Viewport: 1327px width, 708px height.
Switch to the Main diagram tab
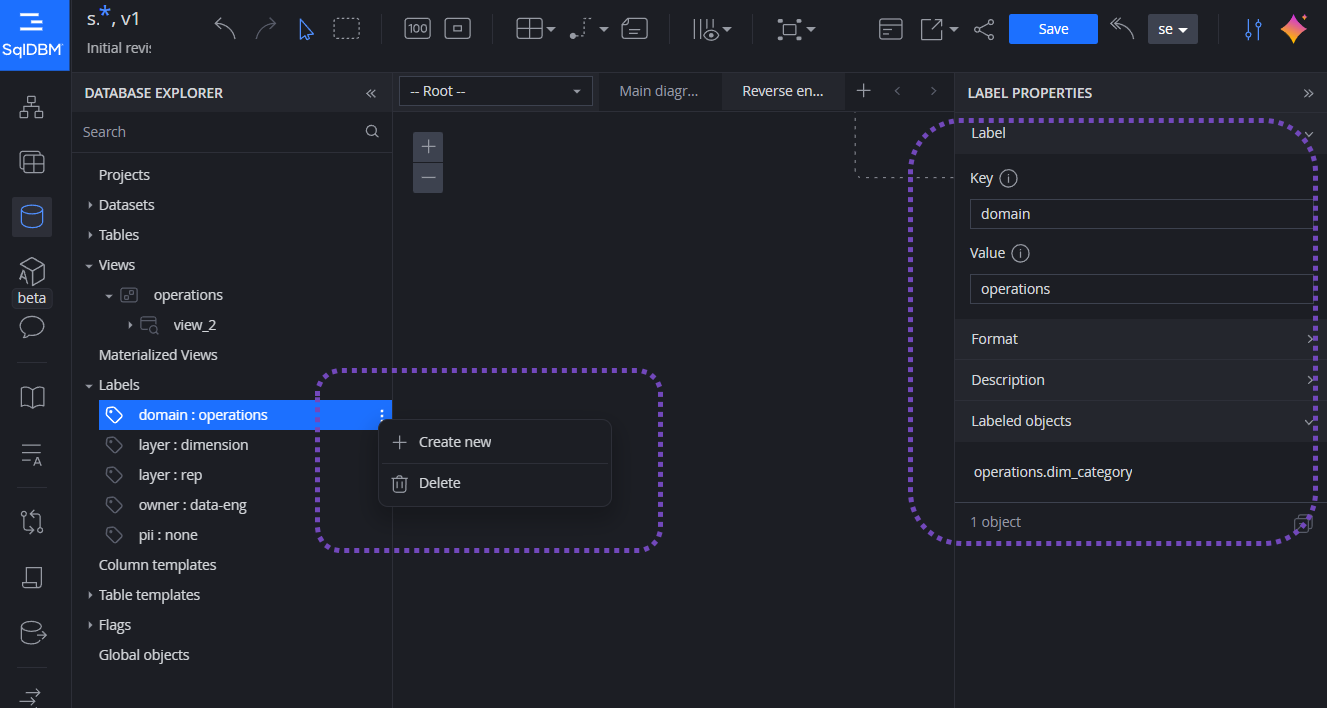(658, 91)
